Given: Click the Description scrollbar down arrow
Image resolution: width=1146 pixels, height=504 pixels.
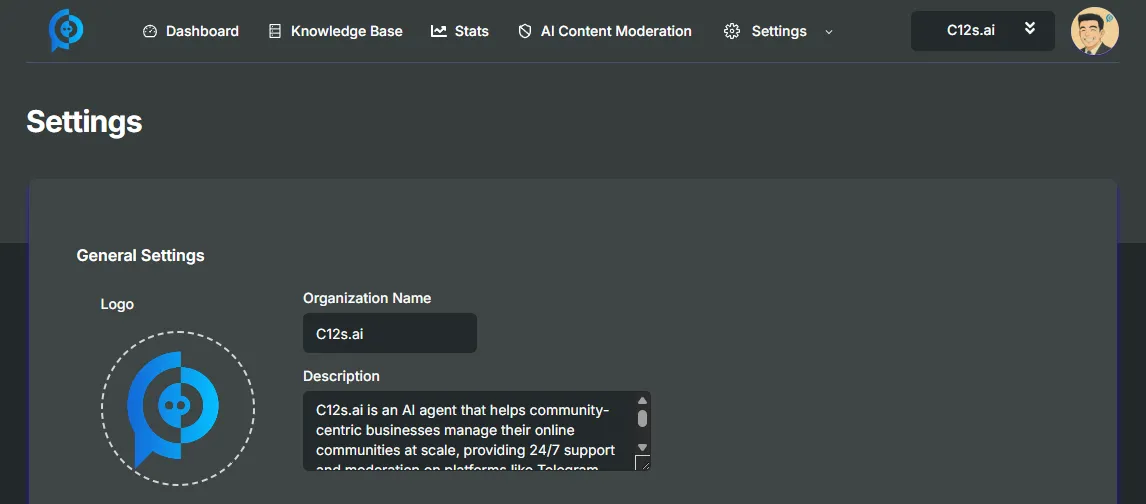Looking at the screenshot, I should [x=642, y=447].
